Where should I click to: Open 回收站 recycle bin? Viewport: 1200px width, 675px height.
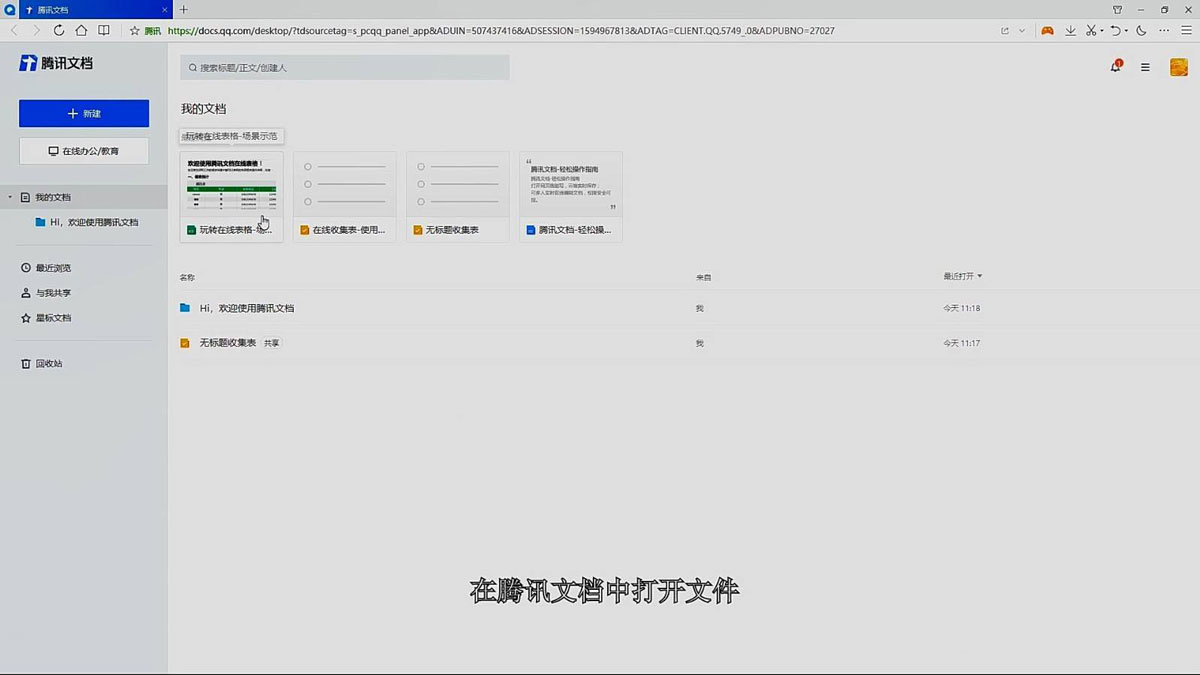pyautogui.click(x=49, y=364)
